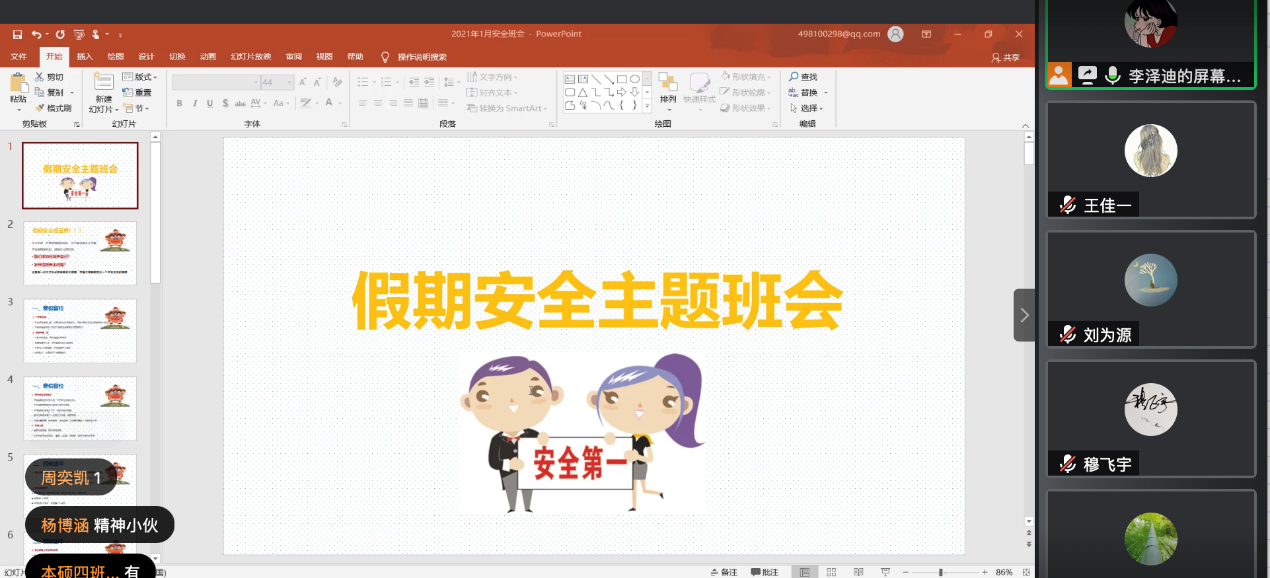Expand the collapsed side panel arrow
Viewport: 1270px width, 578px height.
point(1024,315)
